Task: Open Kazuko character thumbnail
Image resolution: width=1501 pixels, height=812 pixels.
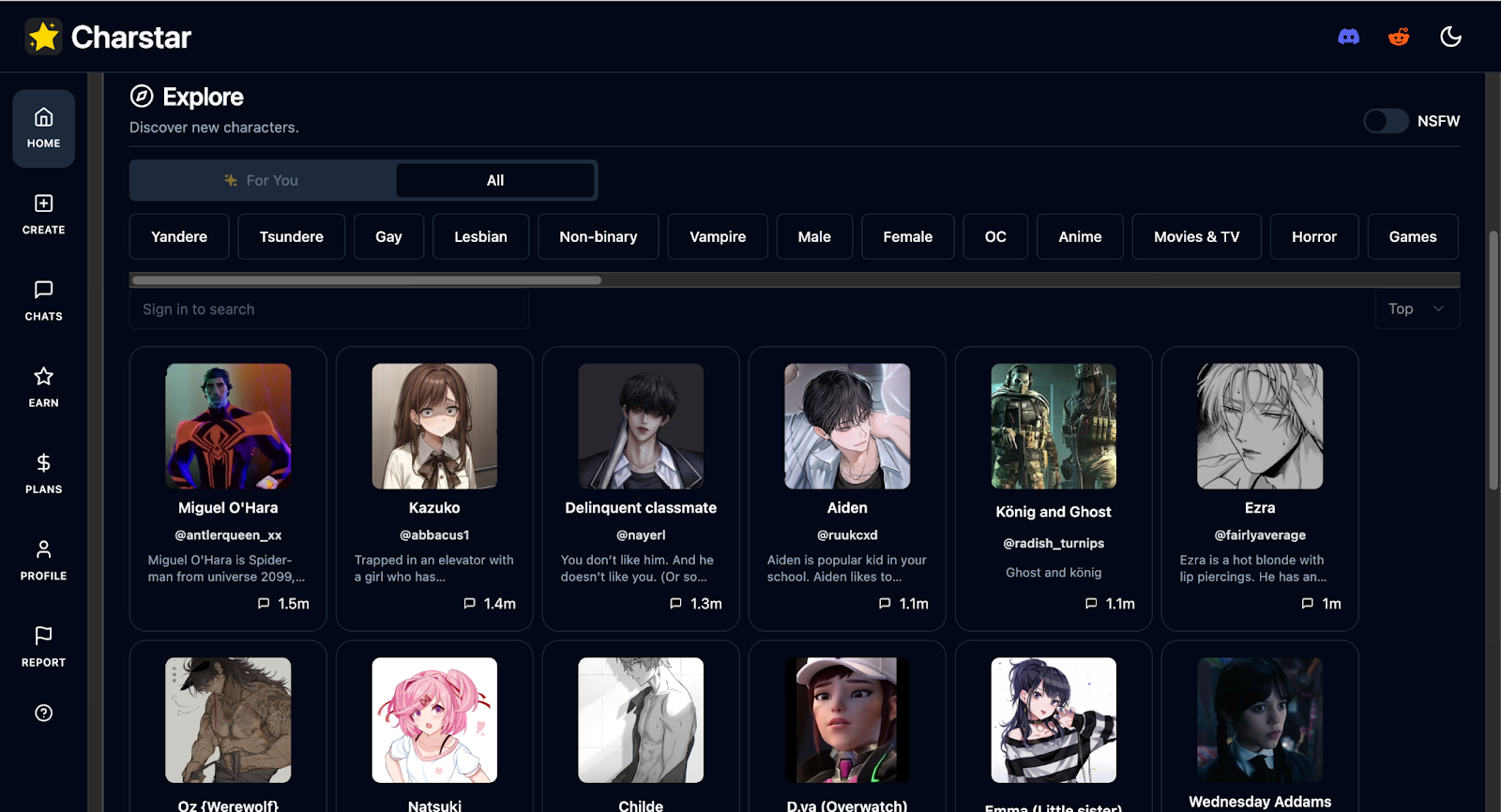Action: tap(434, 426)
